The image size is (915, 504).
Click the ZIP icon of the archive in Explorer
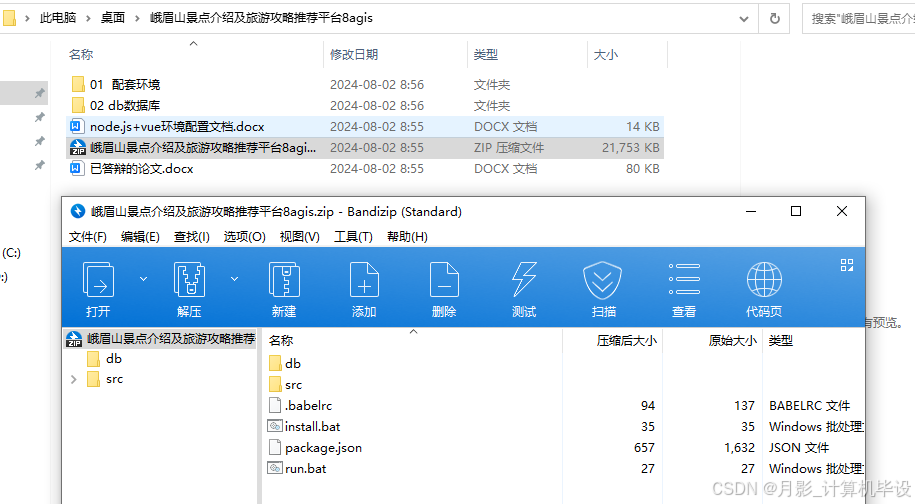click(78, 148)
